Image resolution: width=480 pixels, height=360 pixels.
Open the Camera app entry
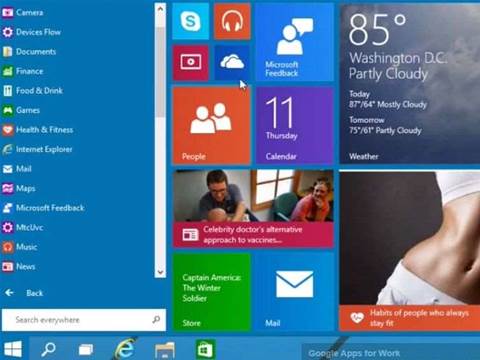click(23, 13)
